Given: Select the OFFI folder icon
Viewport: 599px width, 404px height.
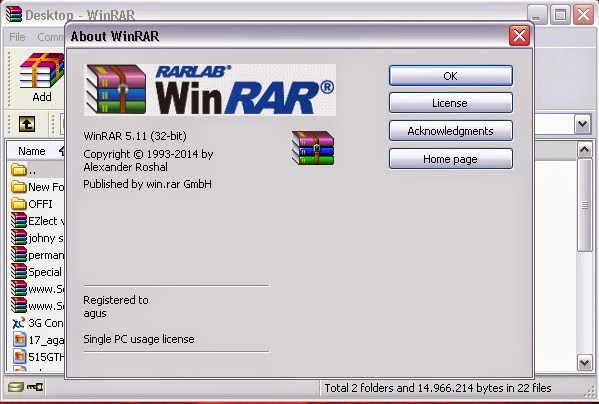Looking at the screenshot, I should (x=19, y=204).
